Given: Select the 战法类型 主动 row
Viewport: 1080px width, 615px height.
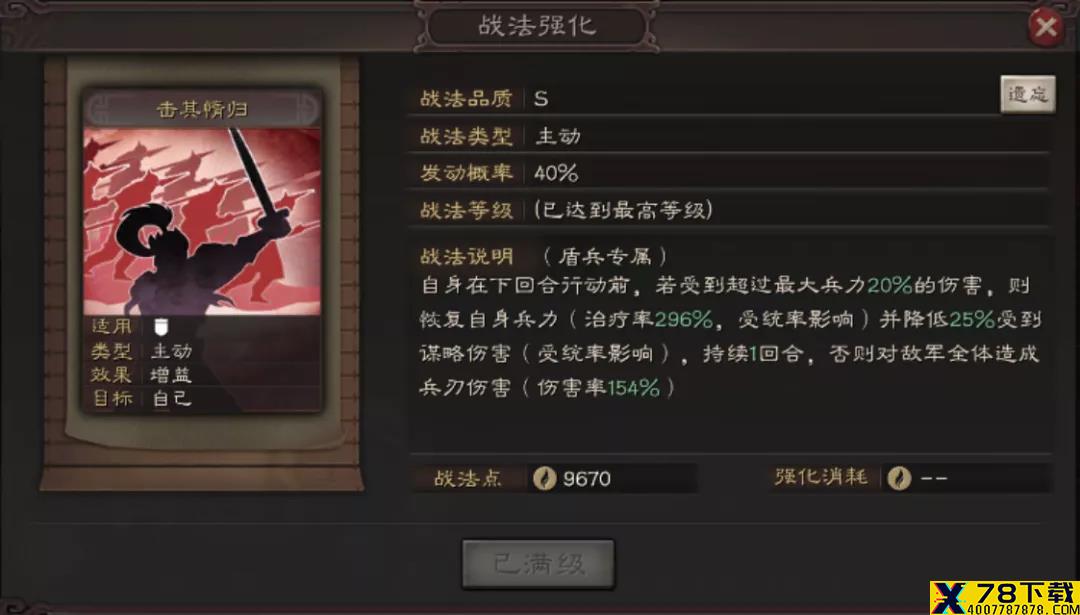Looking at the screenshot, I should coord(730,136).
